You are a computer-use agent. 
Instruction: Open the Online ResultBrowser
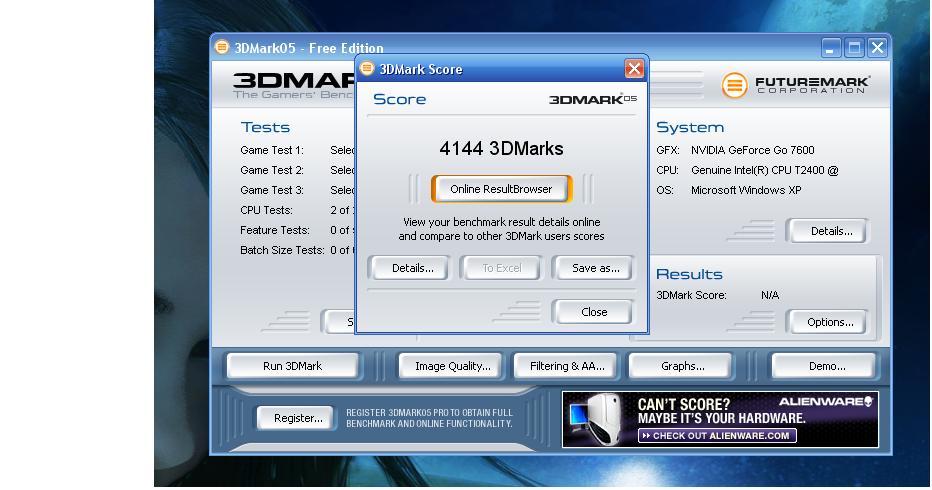501,189
